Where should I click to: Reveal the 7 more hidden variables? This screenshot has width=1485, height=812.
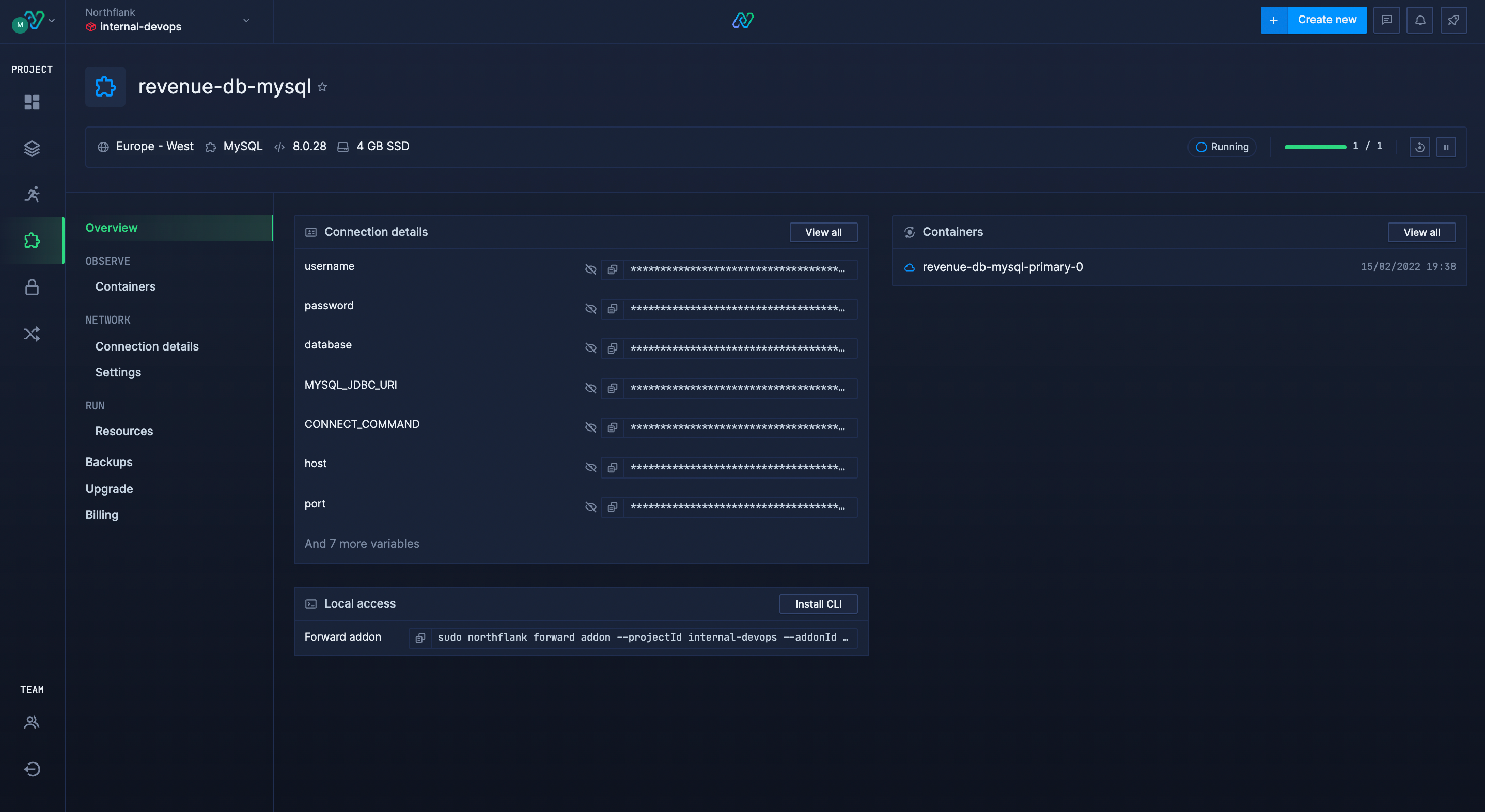(362, 544)
